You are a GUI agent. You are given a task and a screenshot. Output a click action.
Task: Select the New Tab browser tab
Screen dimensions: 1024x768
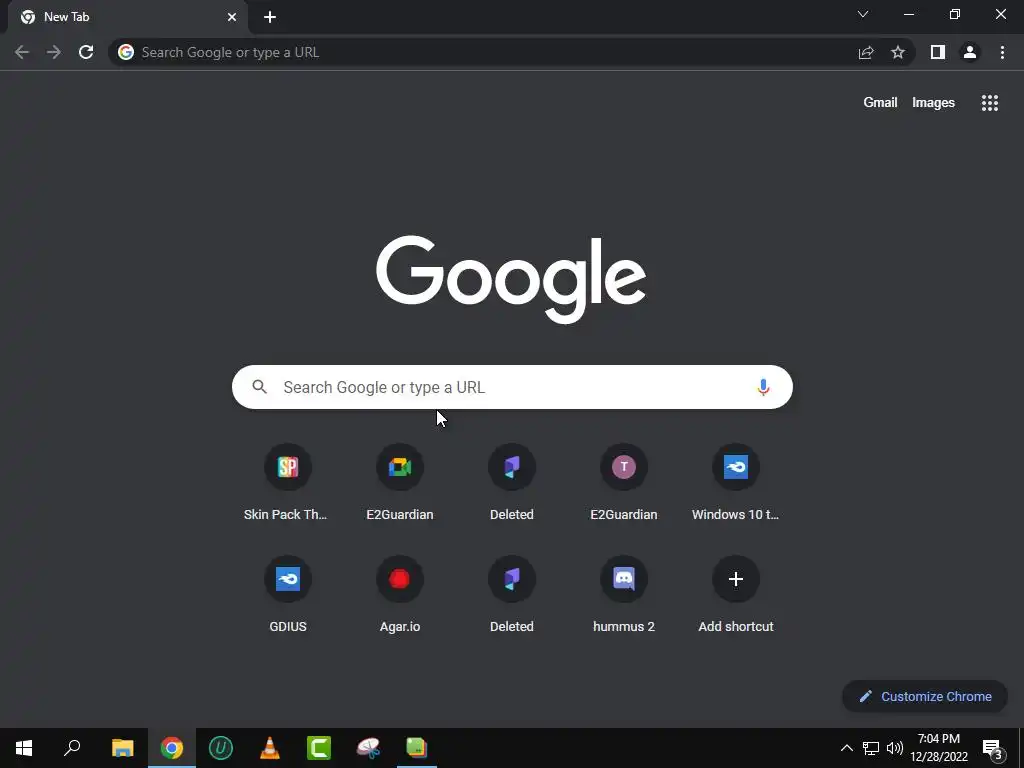[x=127, y=17]
